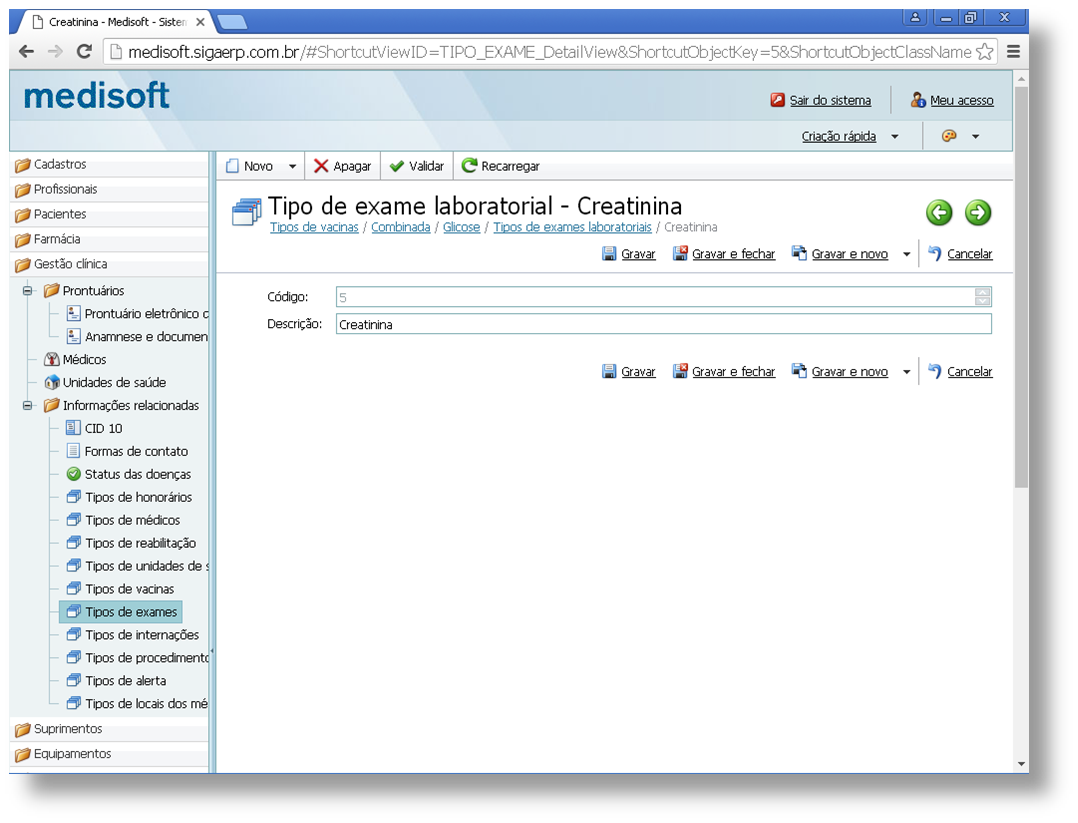Click the Prontuário eletrônico document icon

click(73, 314)
